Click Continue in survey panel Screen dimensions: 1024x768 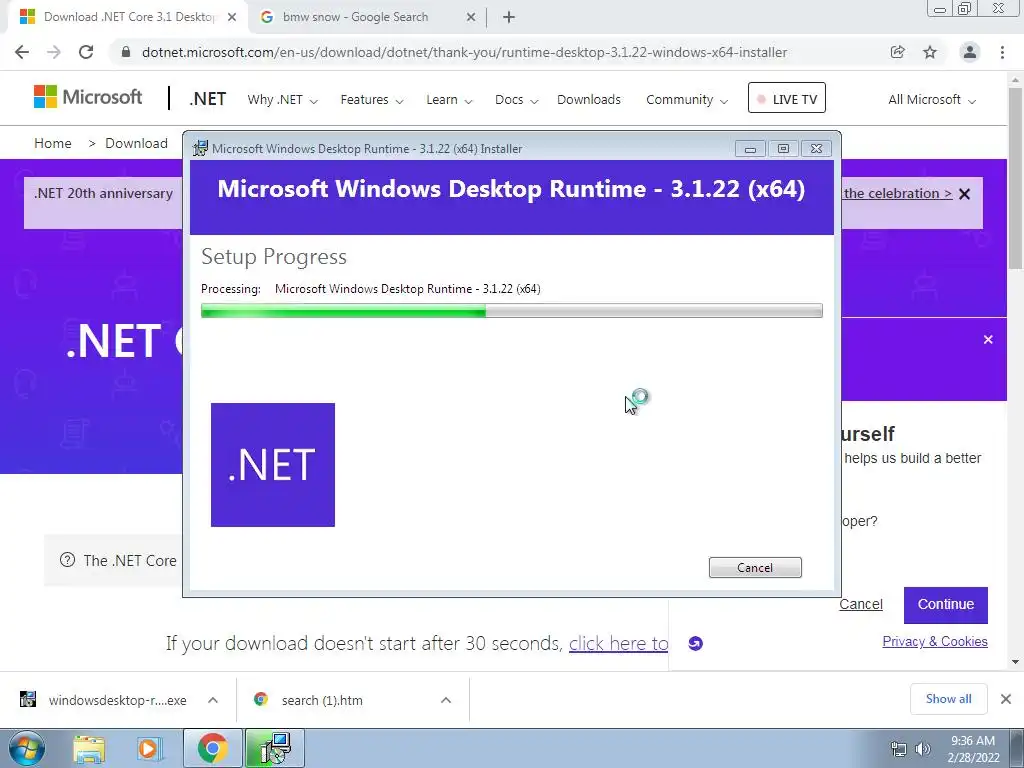click(x=946, y=605)
